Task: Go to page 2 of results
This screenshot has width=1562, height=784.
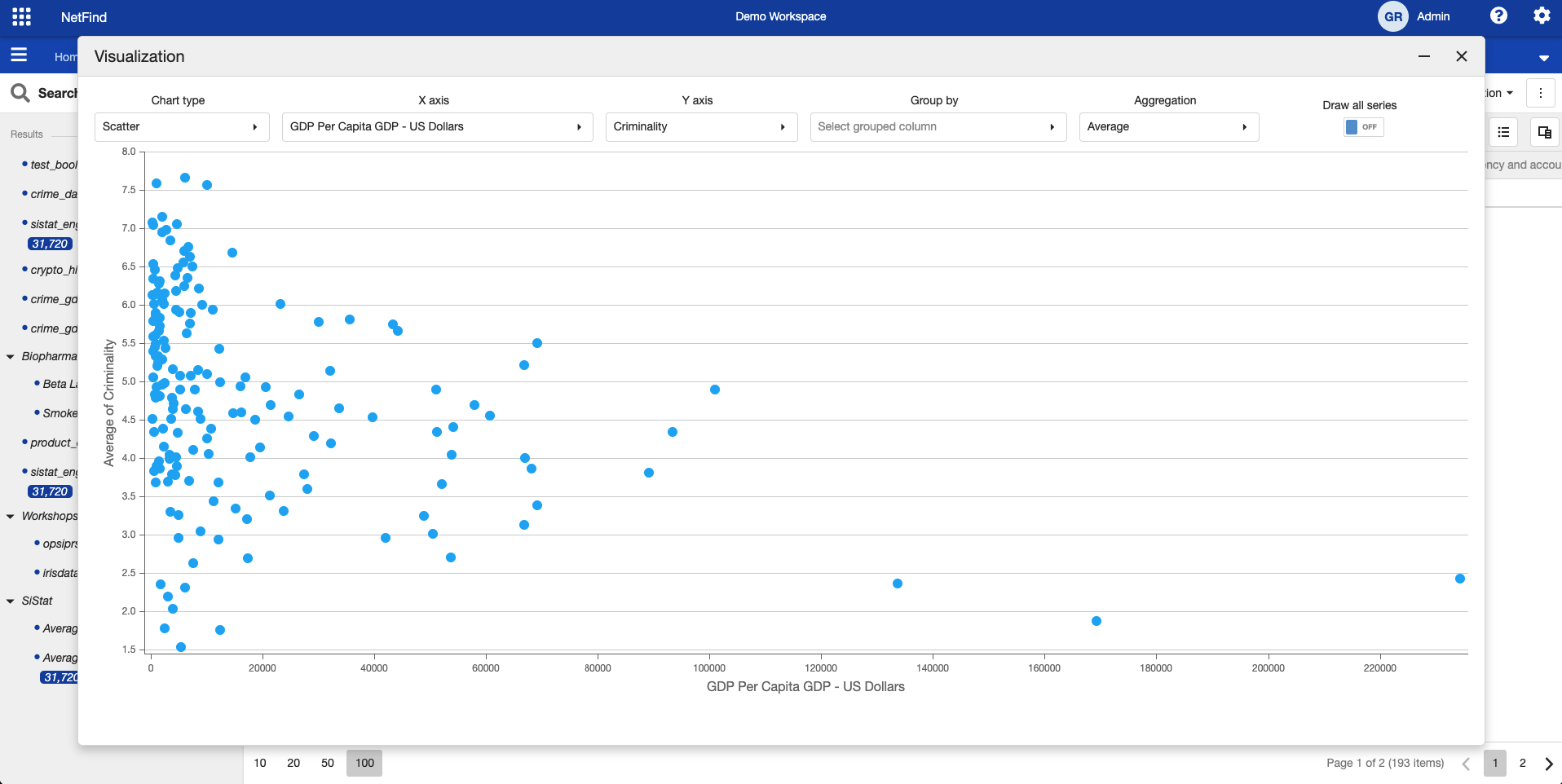Action: [x=1522, y=764]
